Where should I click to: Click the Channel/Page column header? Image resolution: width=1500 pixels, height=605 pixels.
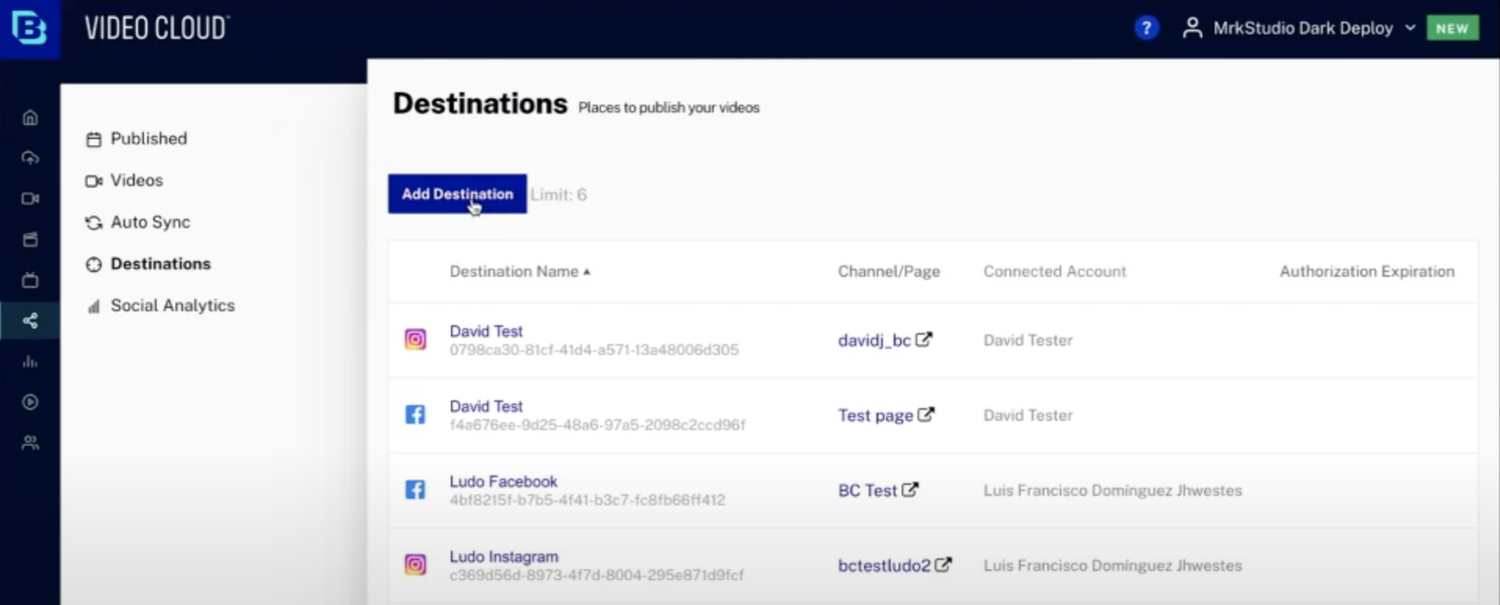click(x=889, y=272)
